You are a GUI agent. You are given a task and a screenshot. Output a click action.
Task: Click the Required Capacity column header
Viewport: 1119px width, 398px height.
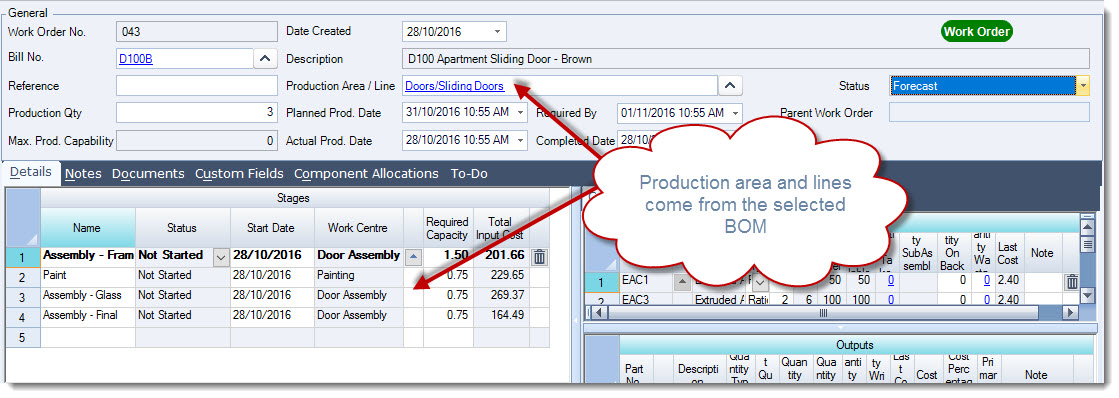[447, 228]
